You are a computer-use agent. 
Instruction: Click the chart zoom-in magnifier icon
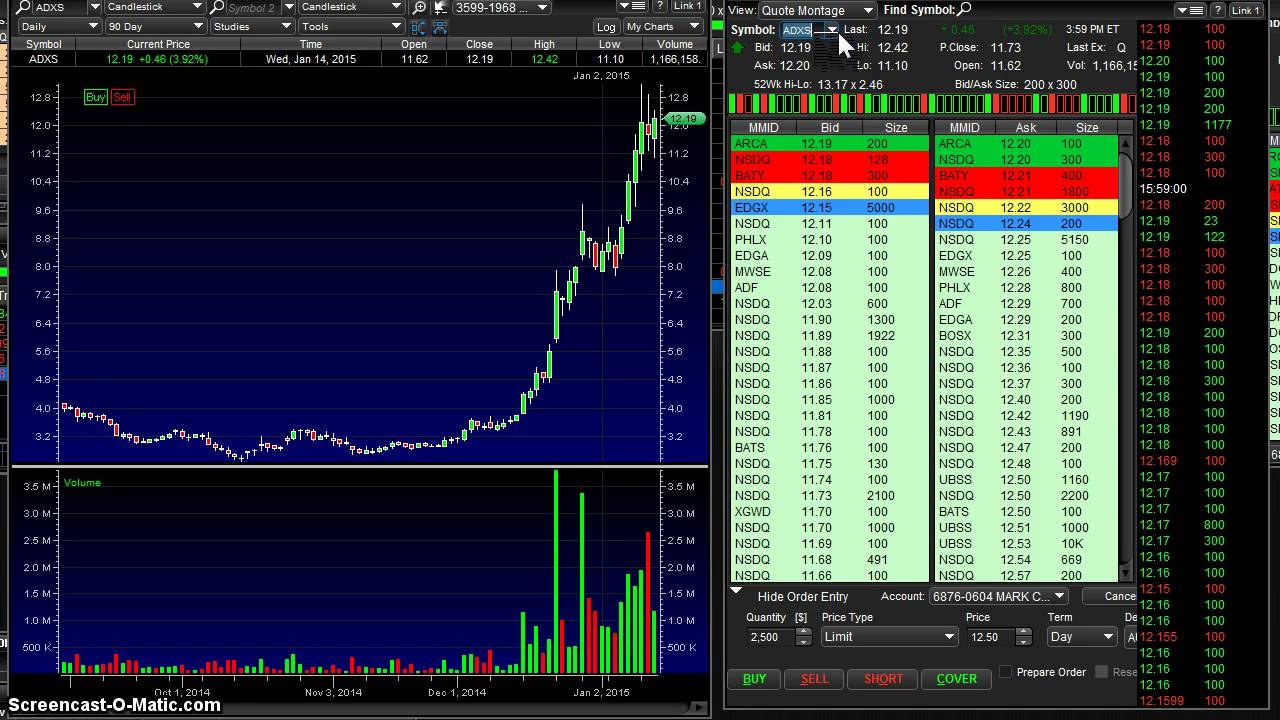coord(420,7)
